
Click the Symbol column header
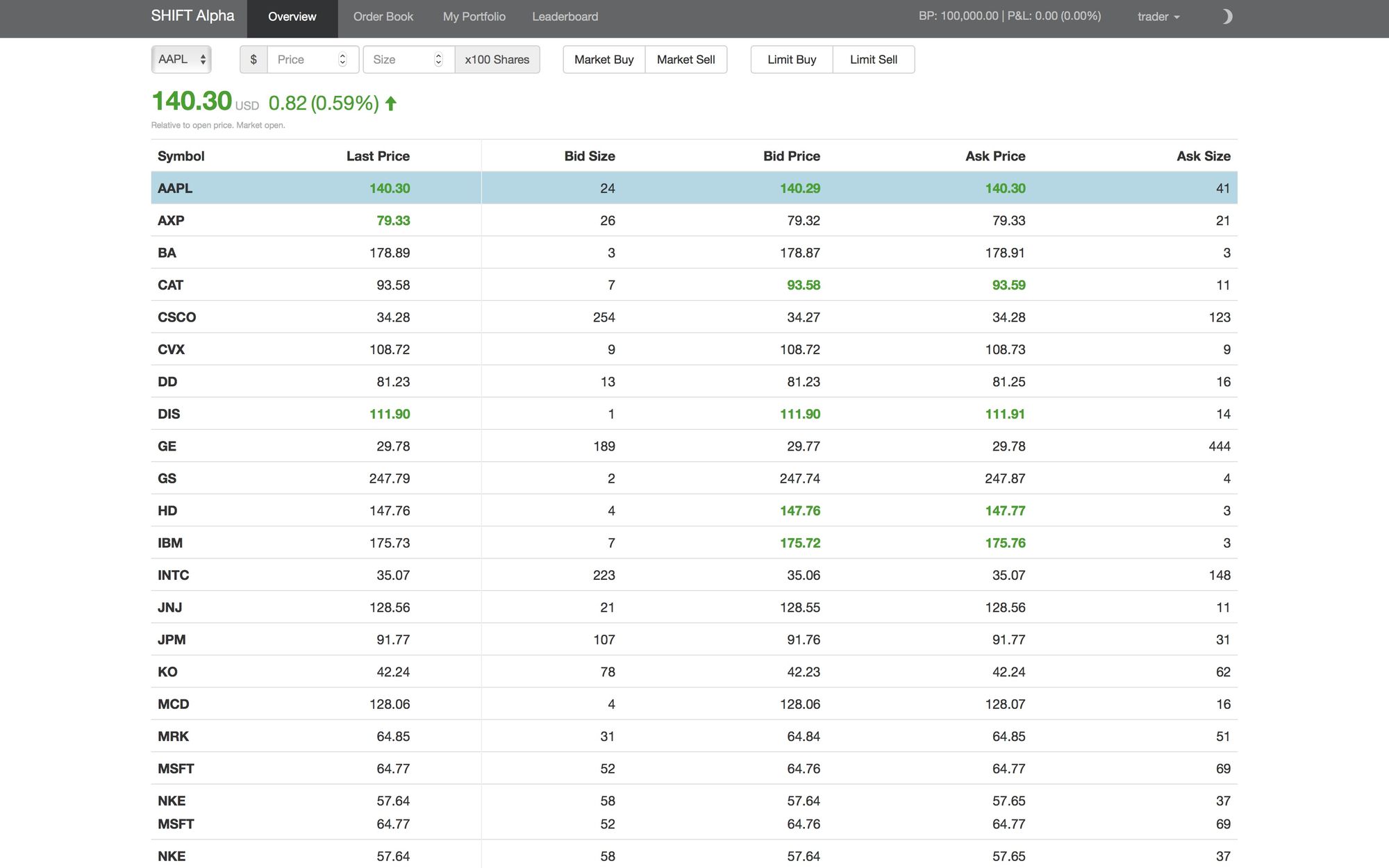pos(181,156)
